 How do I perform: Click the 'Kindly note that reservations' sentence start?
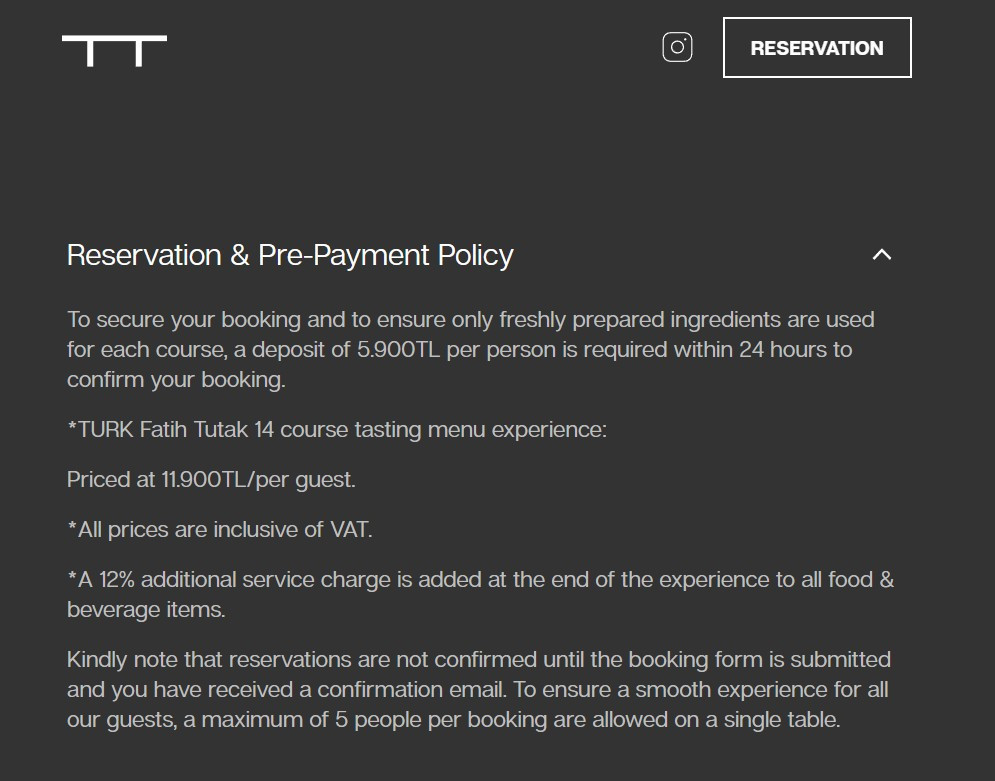tap(209, 660)
